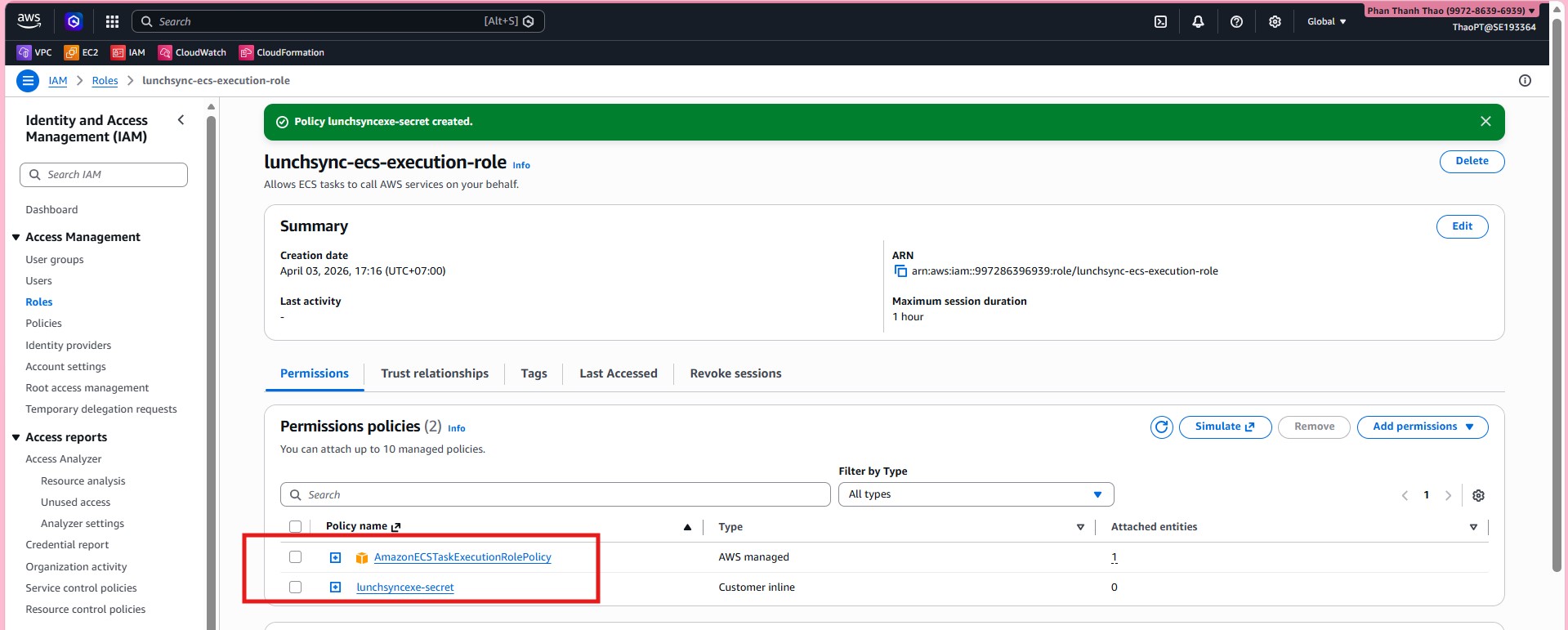Refresh the permissions policies list

click(x=1161, y=427)
